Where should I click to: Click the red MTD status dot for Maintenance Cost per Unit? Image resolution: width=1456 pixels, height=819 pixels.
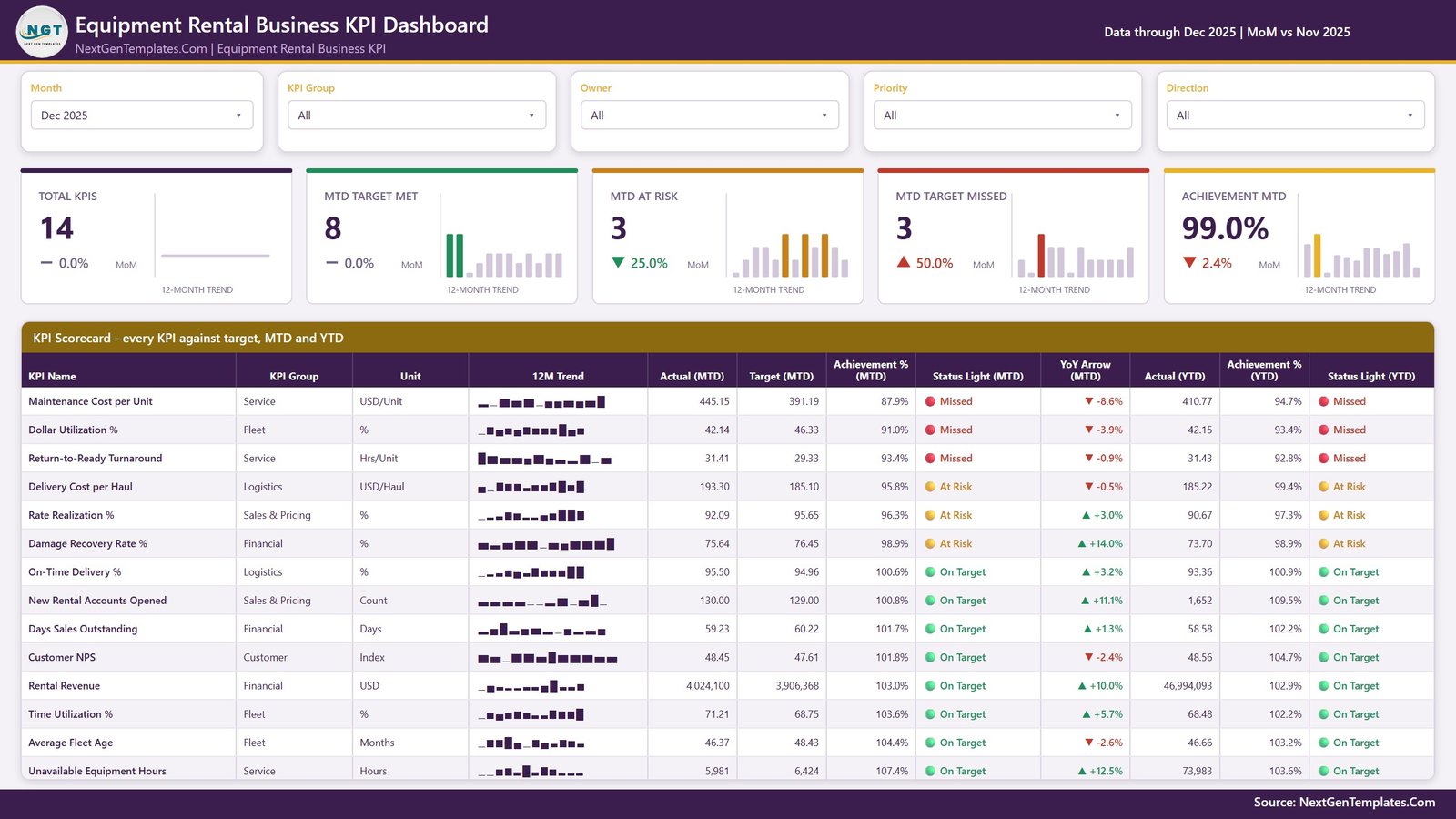point(930,401)
